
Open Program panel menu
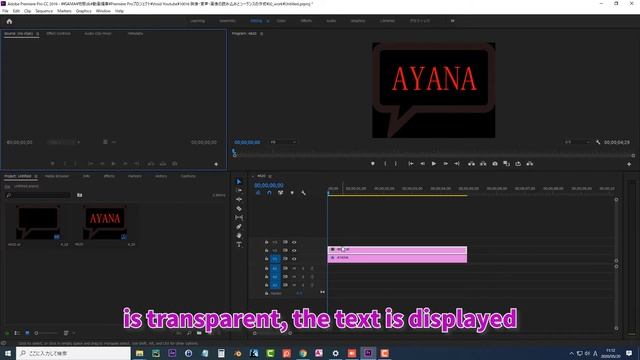tap(261, 33)
